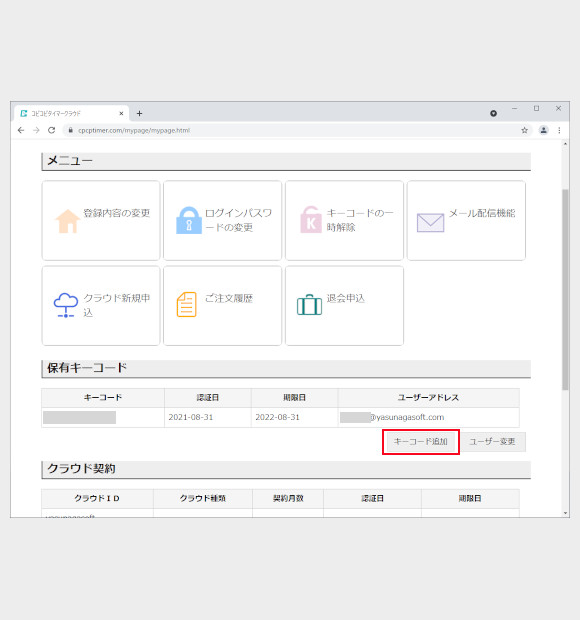Select the pink K-lock keycode release icon
The height and width of the screenshot is (620, 580).
click(311, 220)
